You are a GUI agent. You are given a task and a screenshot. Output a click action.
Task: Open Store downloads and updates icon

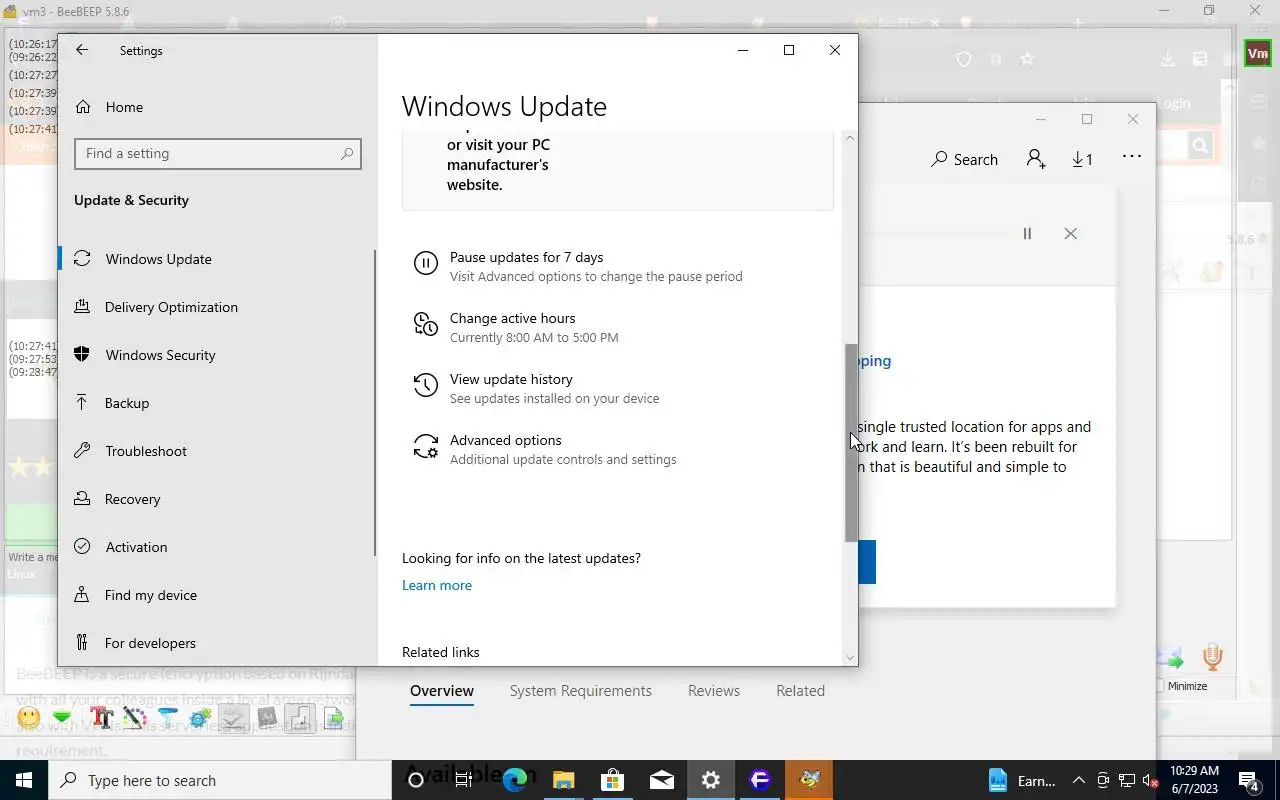click(x=1082, y=159)
